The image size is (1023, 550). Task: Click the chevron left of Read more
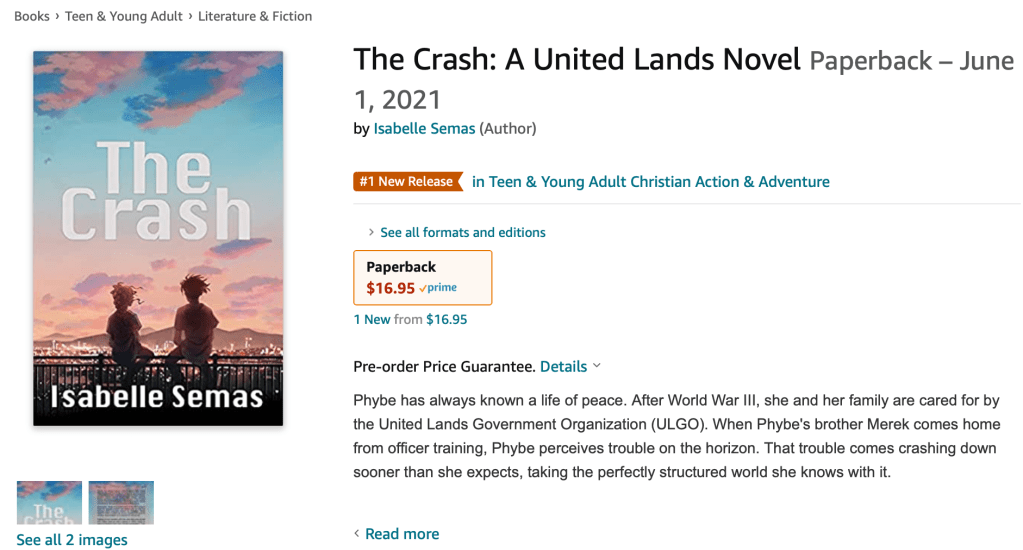click(357, 534)
